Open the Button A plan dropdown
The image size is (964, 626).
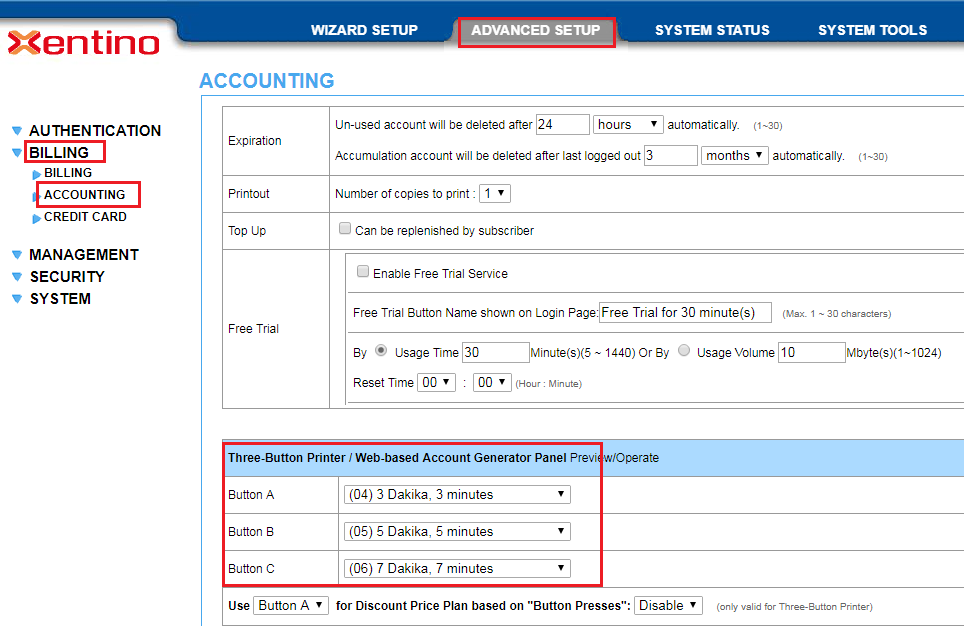456,494
